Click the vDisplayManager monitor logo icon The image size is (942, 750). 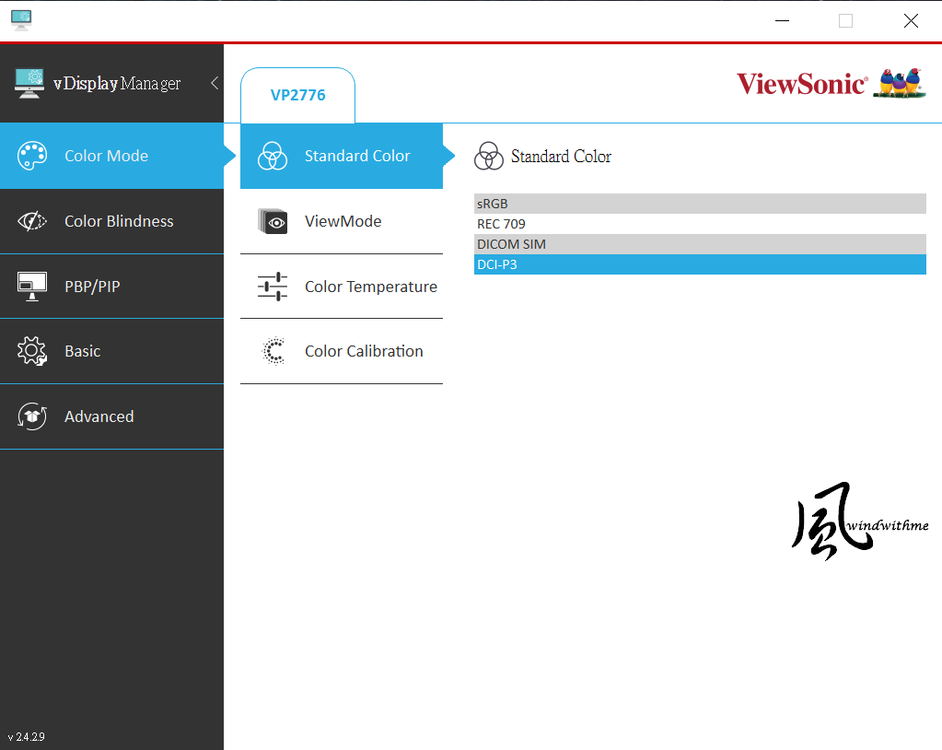29,82
